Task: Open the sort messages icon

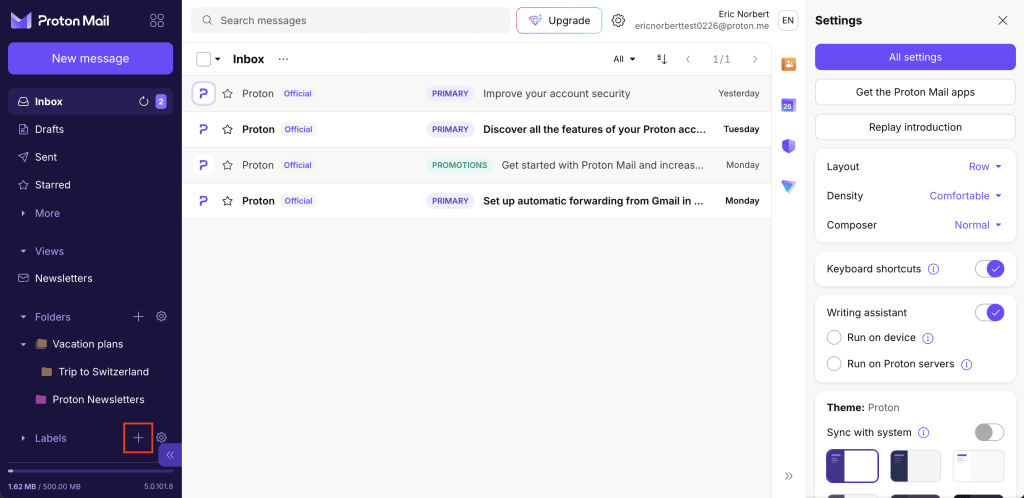Action: [662, 59]
